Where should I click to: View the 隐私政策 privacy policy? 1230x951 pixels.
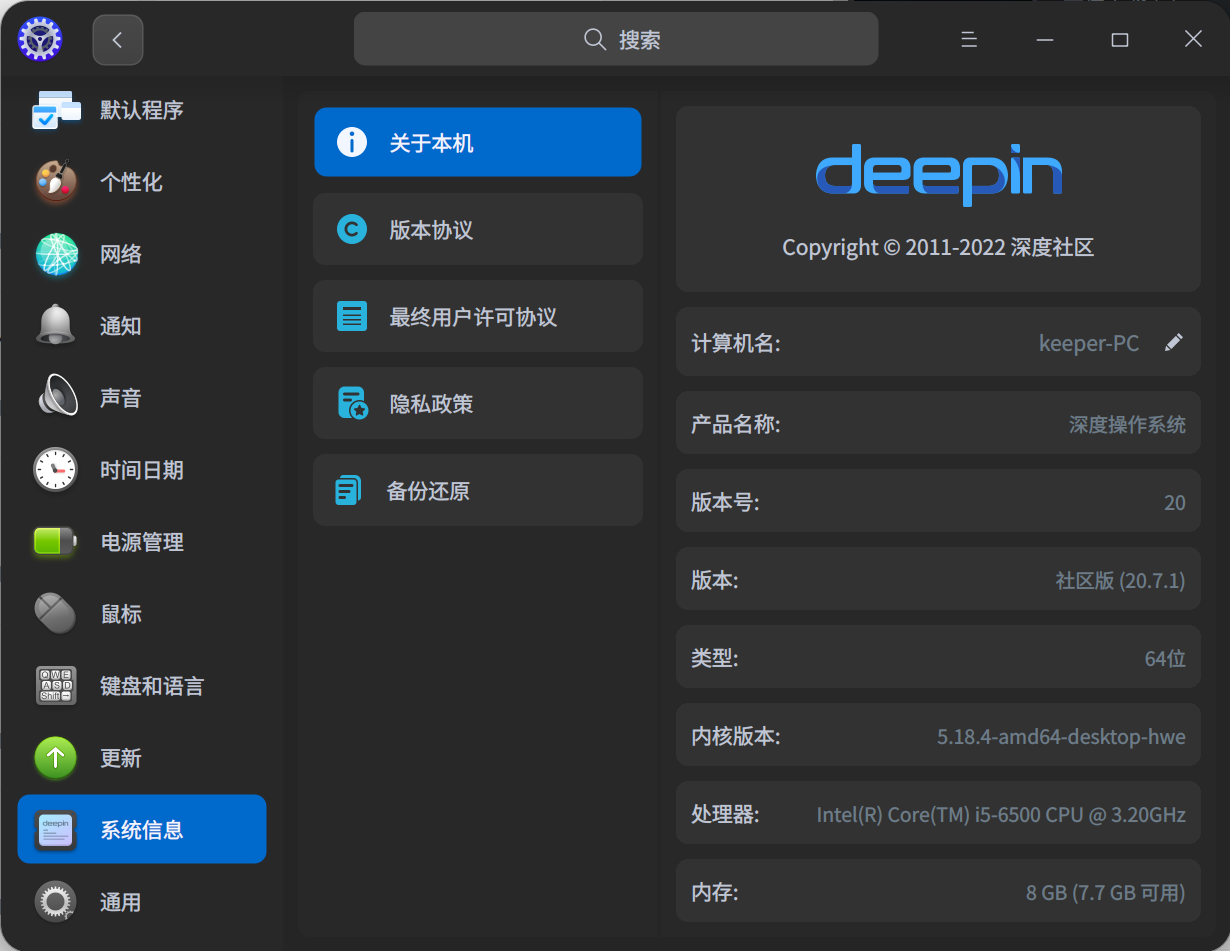[x=477, y=403]
